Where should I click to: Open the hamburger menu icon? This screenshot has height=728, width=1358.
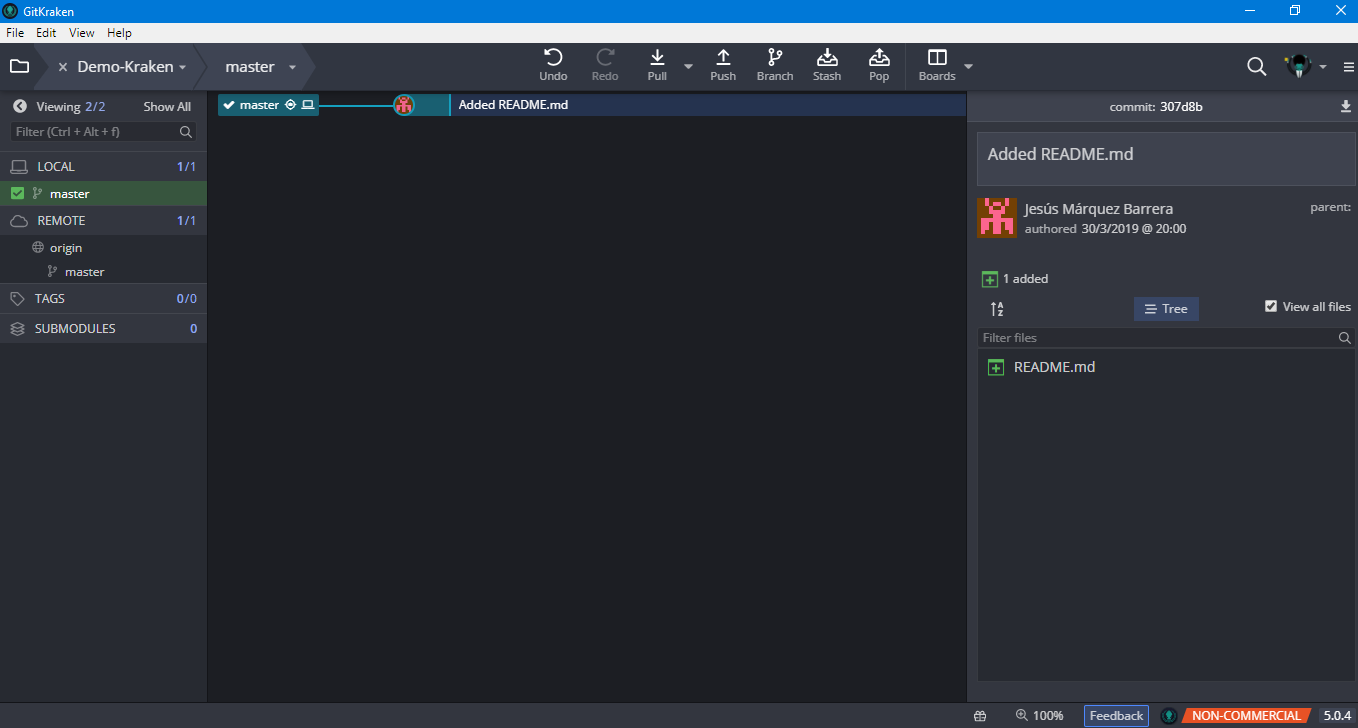1349,67
